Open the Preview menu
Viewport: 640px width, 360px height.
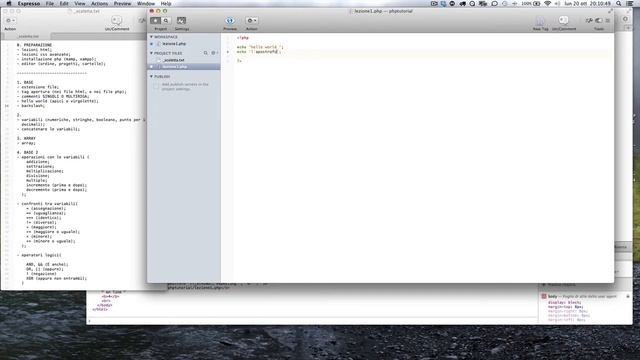click(x=122, y=3)
